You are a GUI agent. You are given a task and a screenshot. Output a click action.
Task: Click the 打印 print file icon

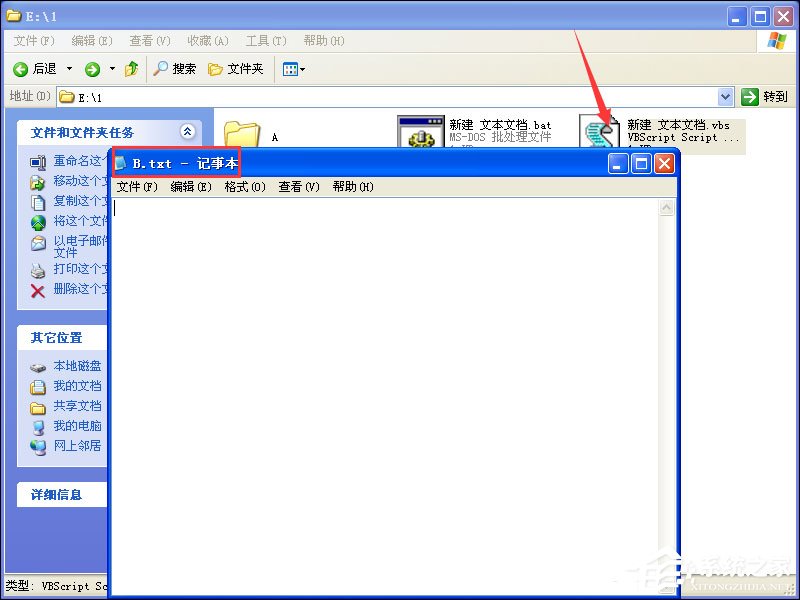[x=38, y=270]
